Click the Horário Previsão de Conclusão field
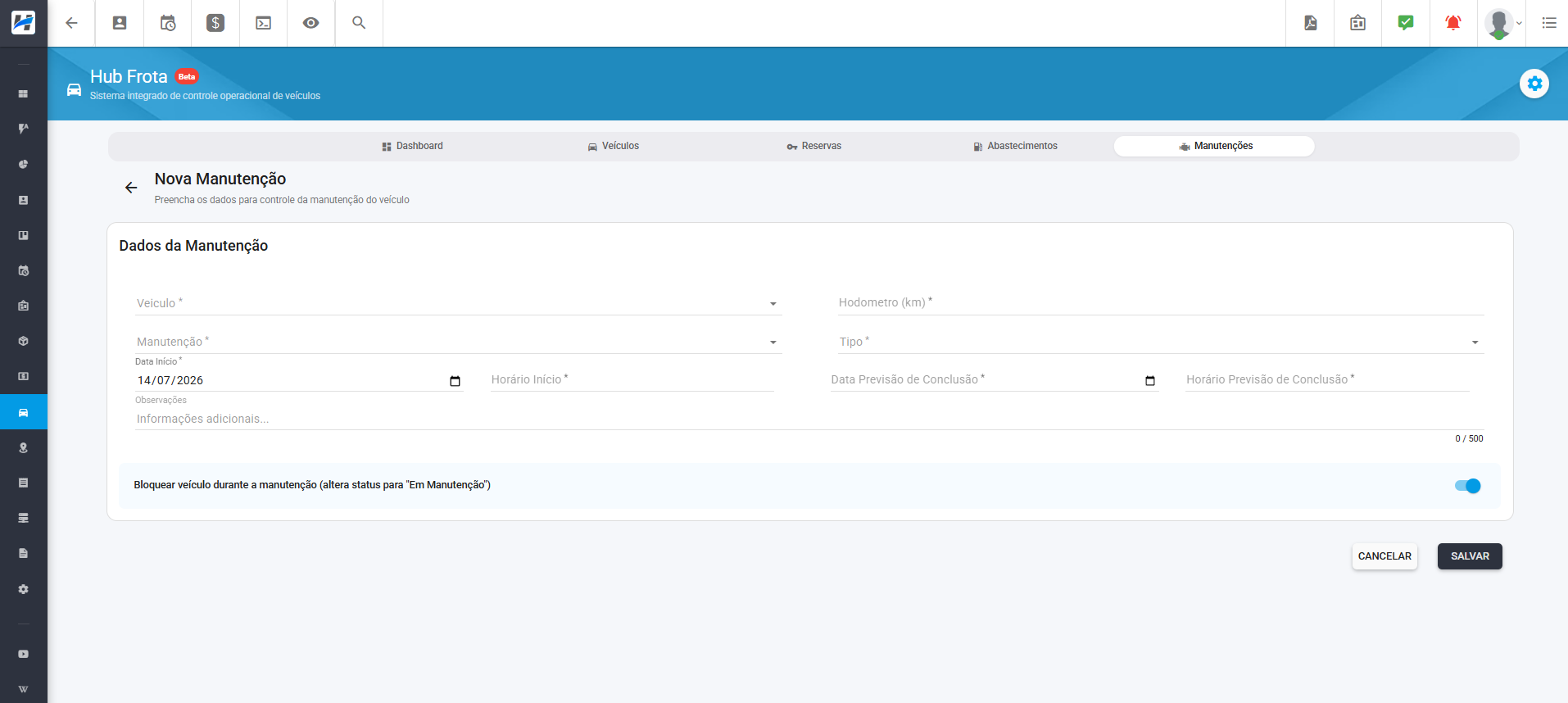This screenshot has width=1568, height=703. tap(1327, 379)
